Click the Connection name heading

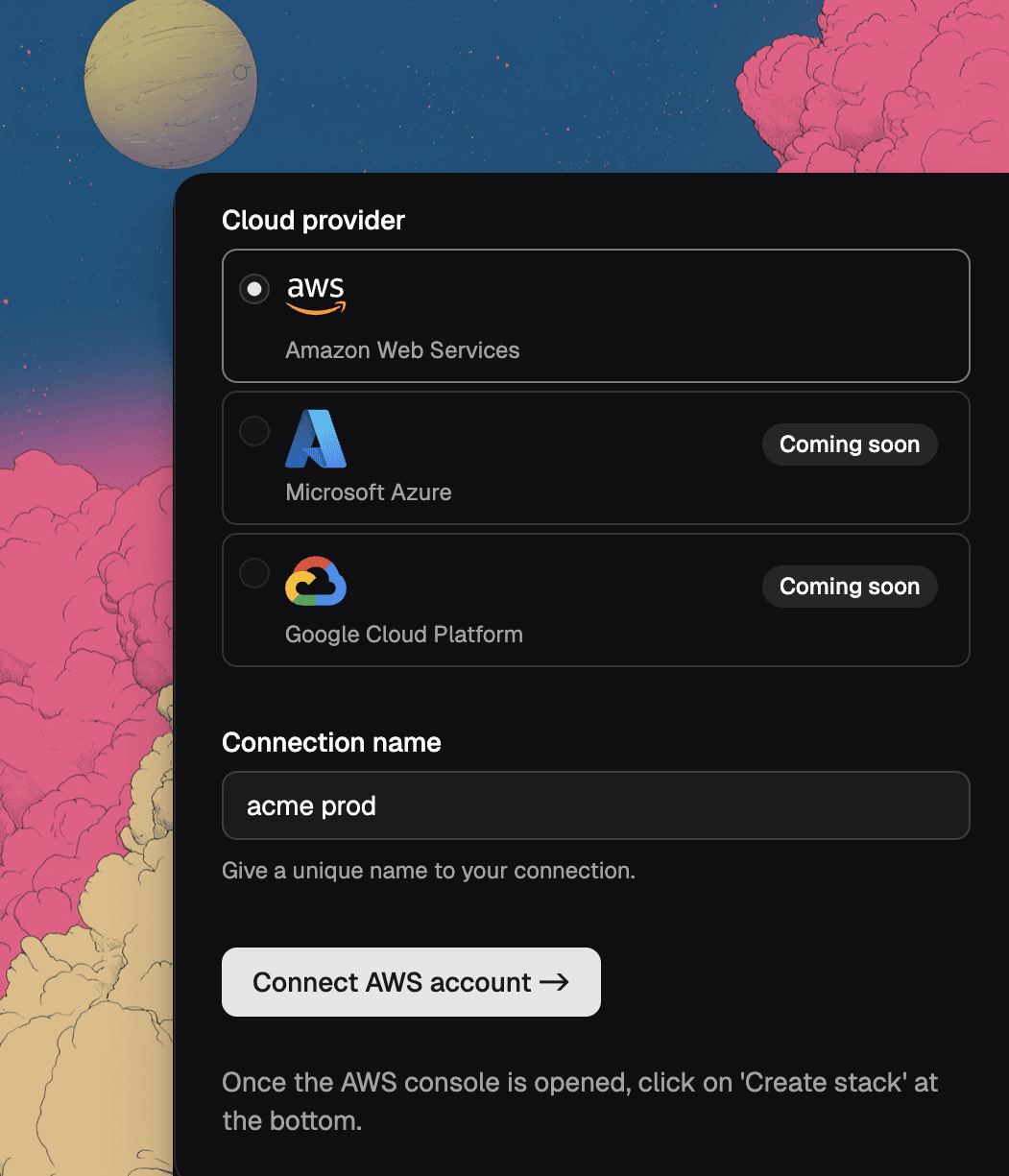pos(331,743)
